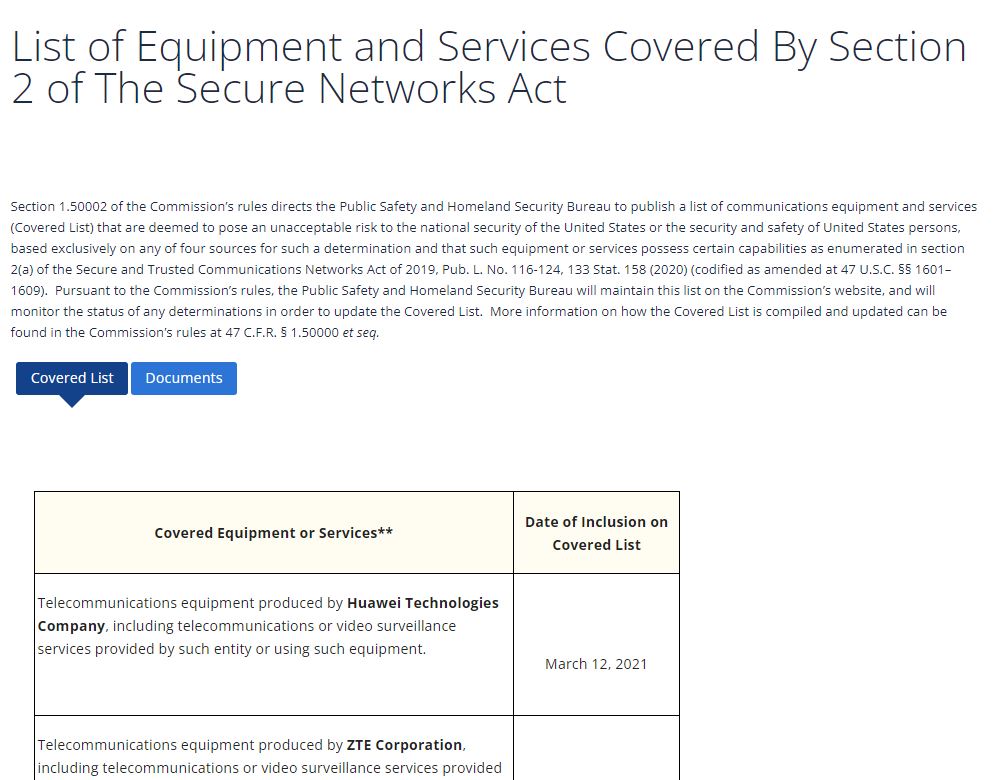Select the Covered List tab
The image size is (995, 780).
72,378
